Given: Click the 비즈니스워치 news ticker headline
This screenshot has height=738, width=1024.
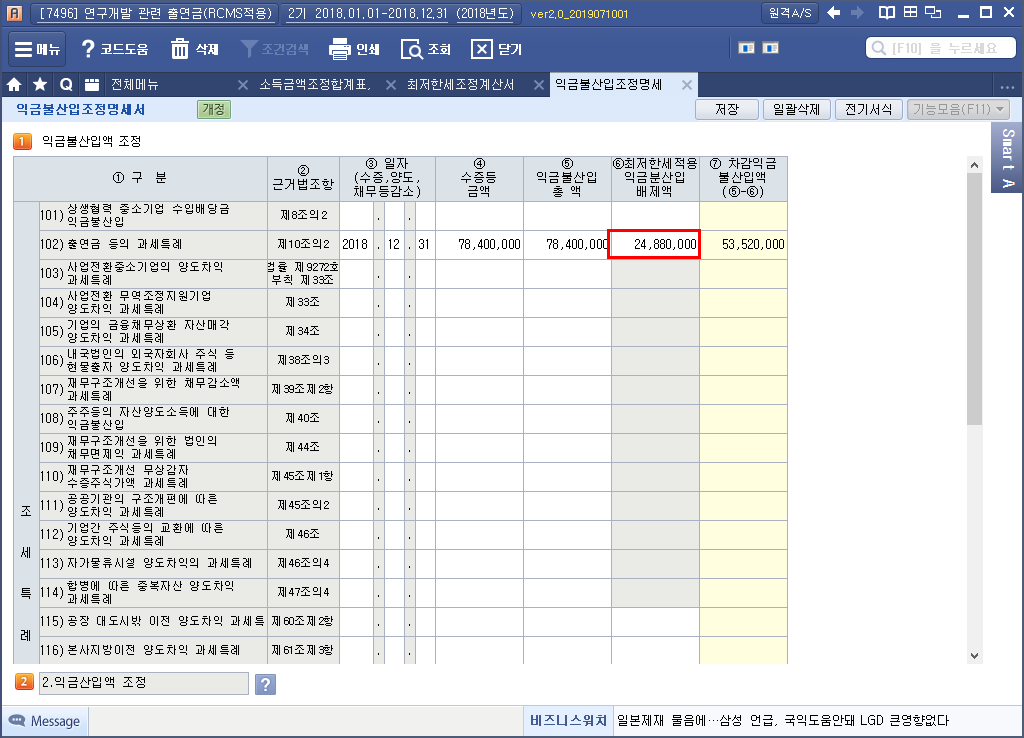Looking at the screenshot, I should pyautogui.click(x=782, y=720).
